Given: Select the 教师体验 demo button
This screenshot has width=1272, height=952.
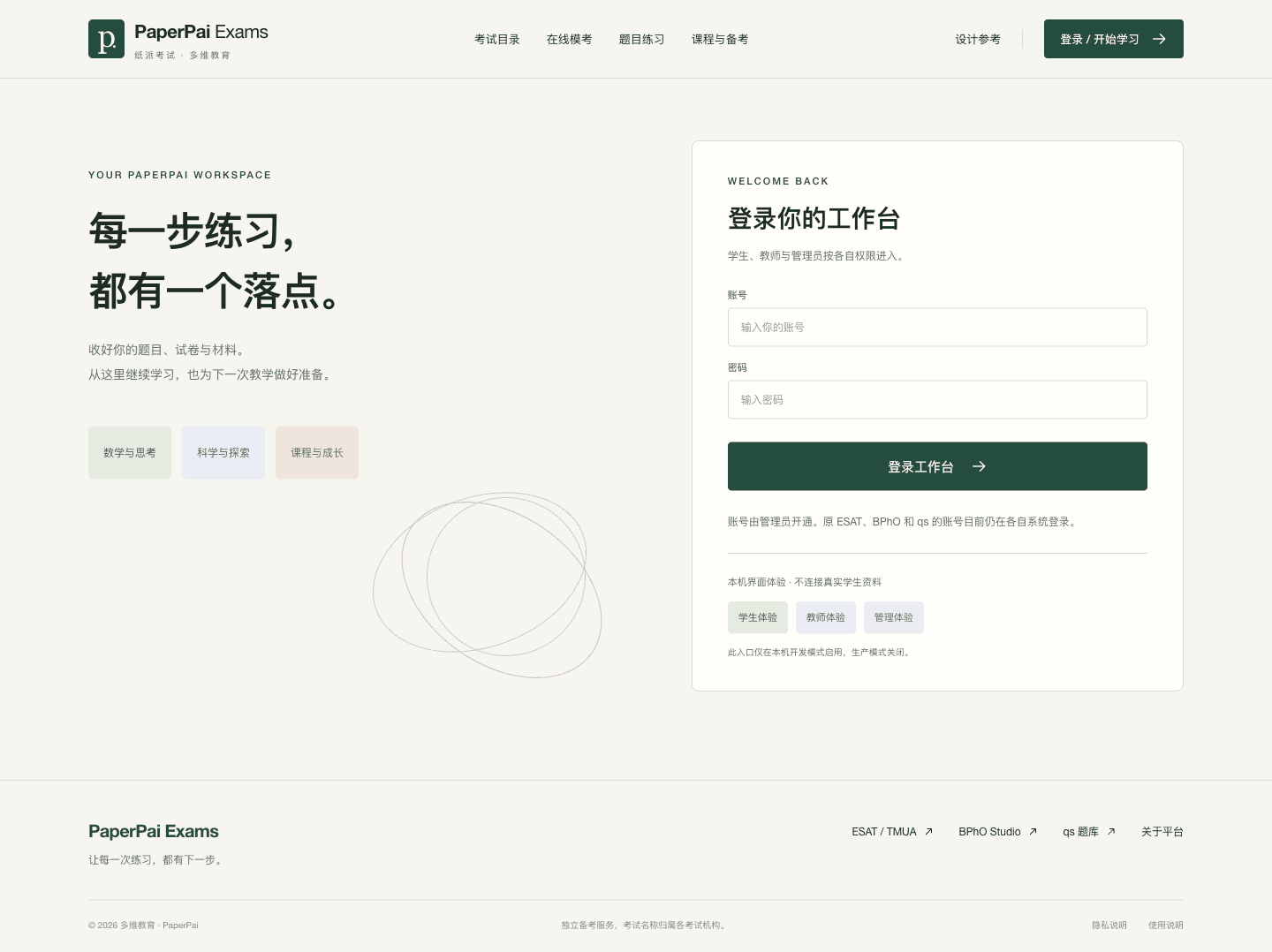Looking at the screenshot, I should [x=826, y=617].
